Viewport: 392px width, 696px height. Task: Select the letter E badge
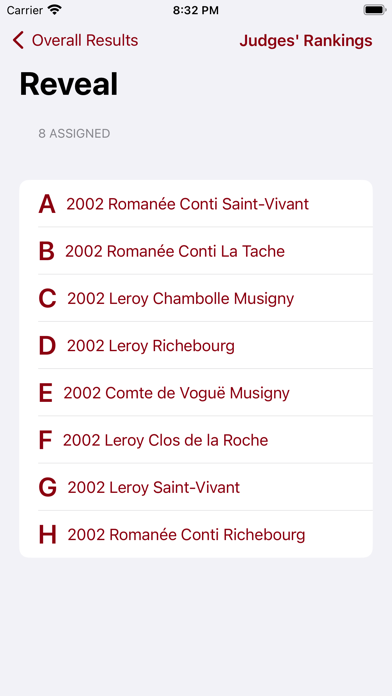(46, 392)
